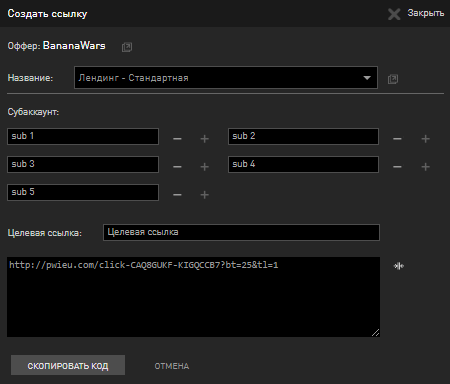Click the plus icon next to sub 1
Viewport: 450px width, 384px height.
pyautogui.click(x=205, y=138)
